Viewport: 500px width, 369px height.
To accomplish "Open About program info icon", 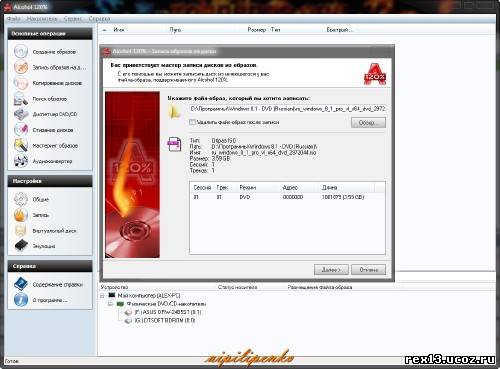I will coord(21,300).
